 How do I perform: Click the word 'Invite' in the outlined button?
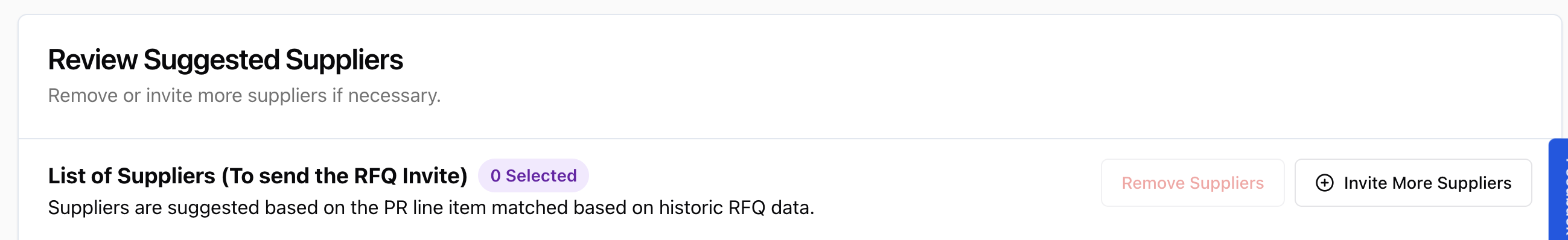(x=1365, y=183)
